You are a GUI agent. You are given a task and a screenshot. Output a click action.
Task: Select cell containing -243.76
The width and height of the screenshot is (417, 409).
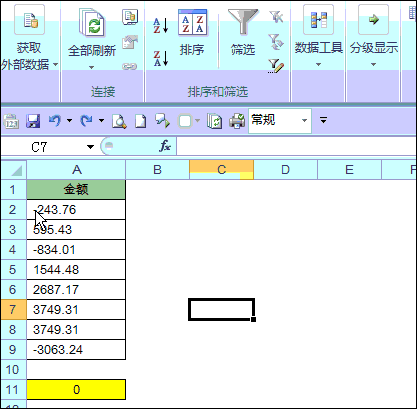point(76,210)
